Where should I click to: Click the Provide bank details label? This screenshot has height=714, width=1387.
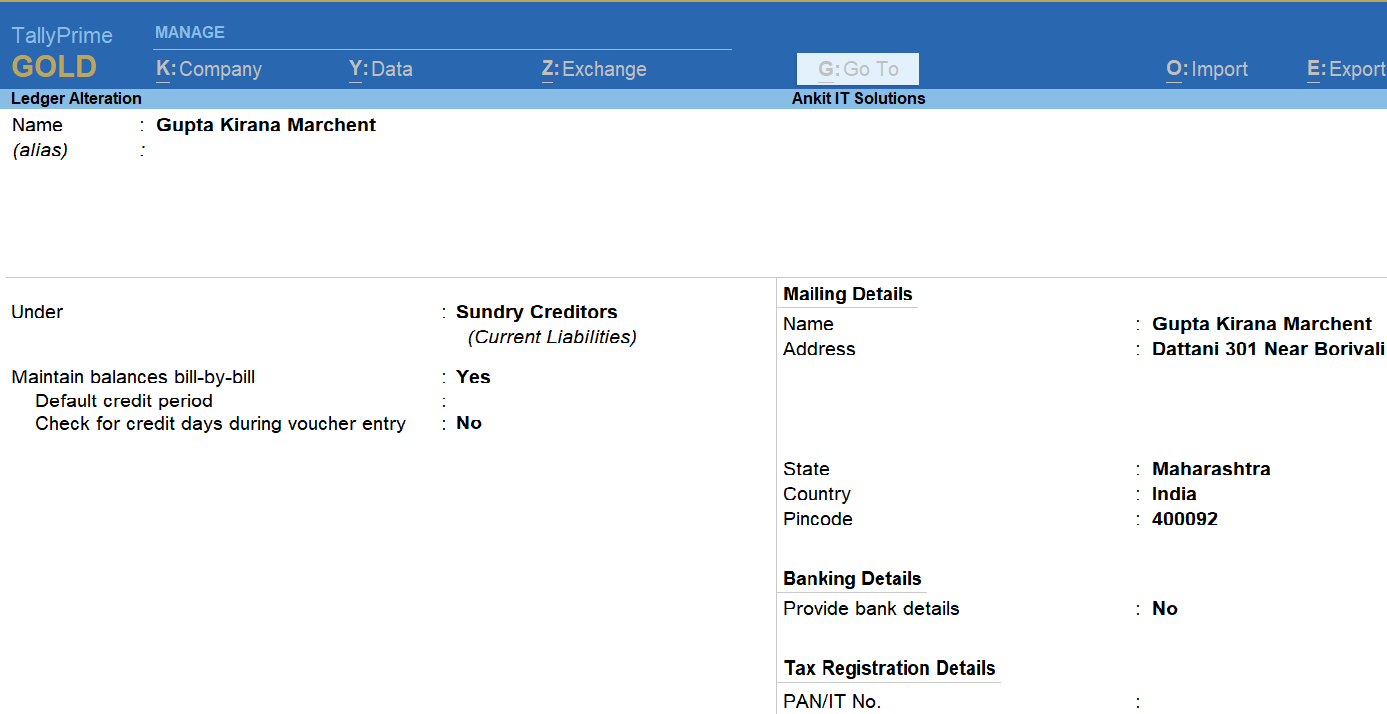pos(871,609)
